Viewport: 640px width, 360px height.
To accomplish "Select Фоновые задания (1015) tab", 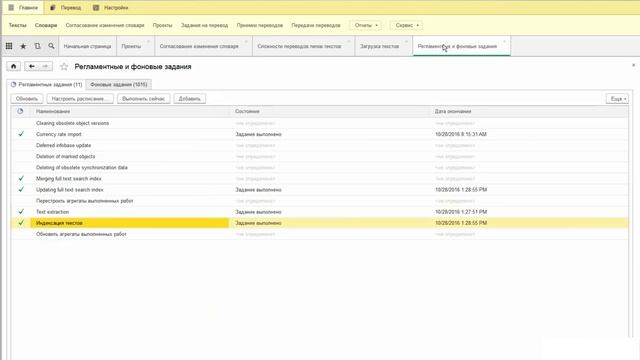I will tap(119, 84).
